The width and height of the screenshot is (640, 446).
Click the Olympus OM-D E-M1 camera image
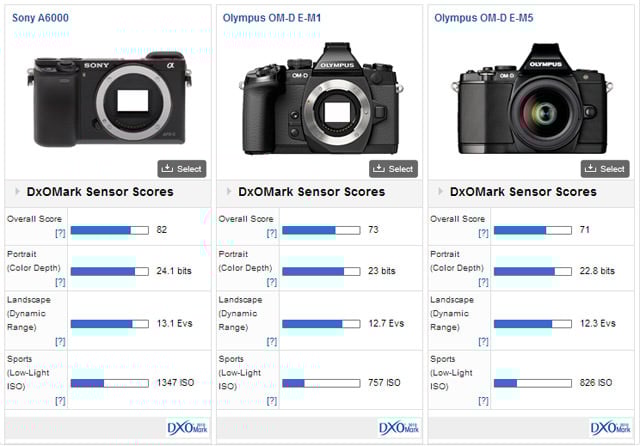[321, 99]
